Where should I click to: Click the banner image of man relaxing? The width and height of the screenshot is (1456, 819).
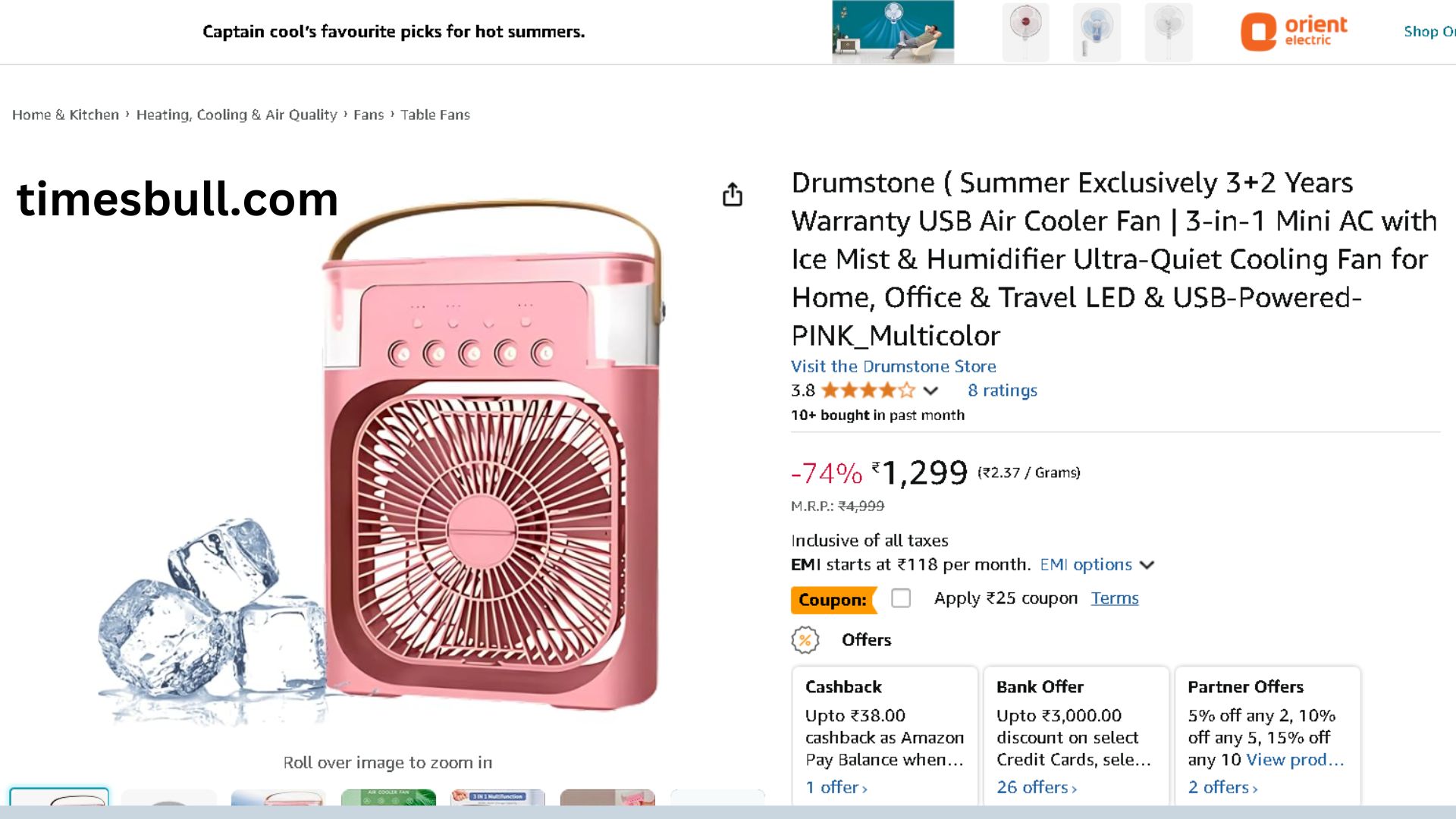pos(893,32)
